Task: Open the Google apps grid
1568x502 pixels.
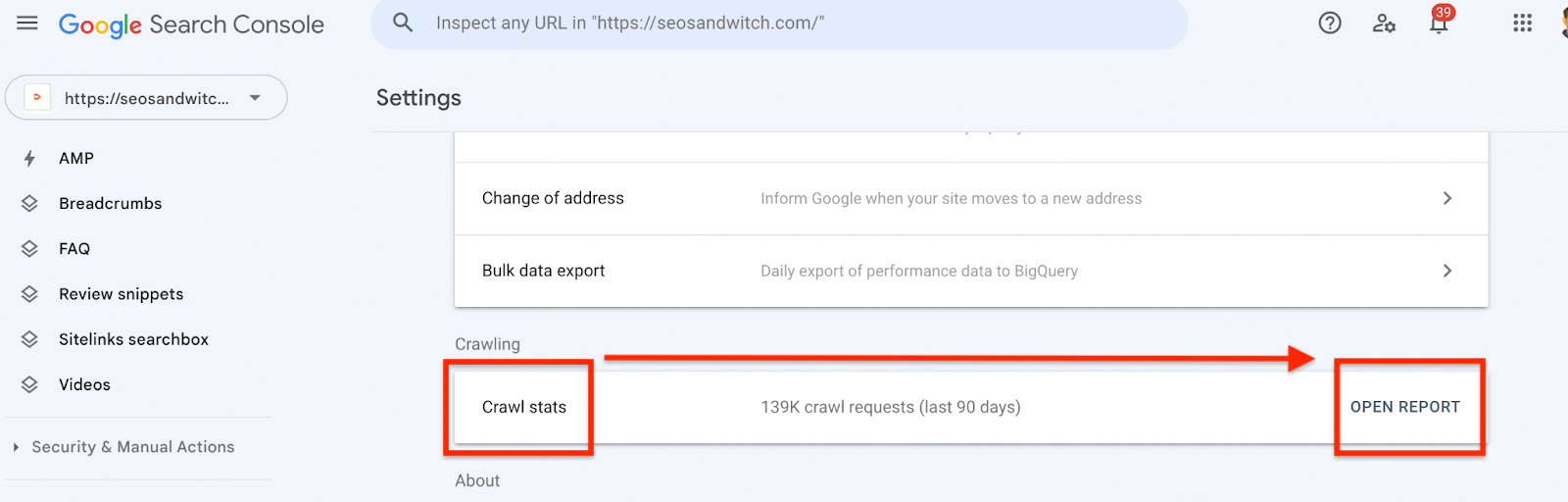Action: click(x=1522, y=23)
